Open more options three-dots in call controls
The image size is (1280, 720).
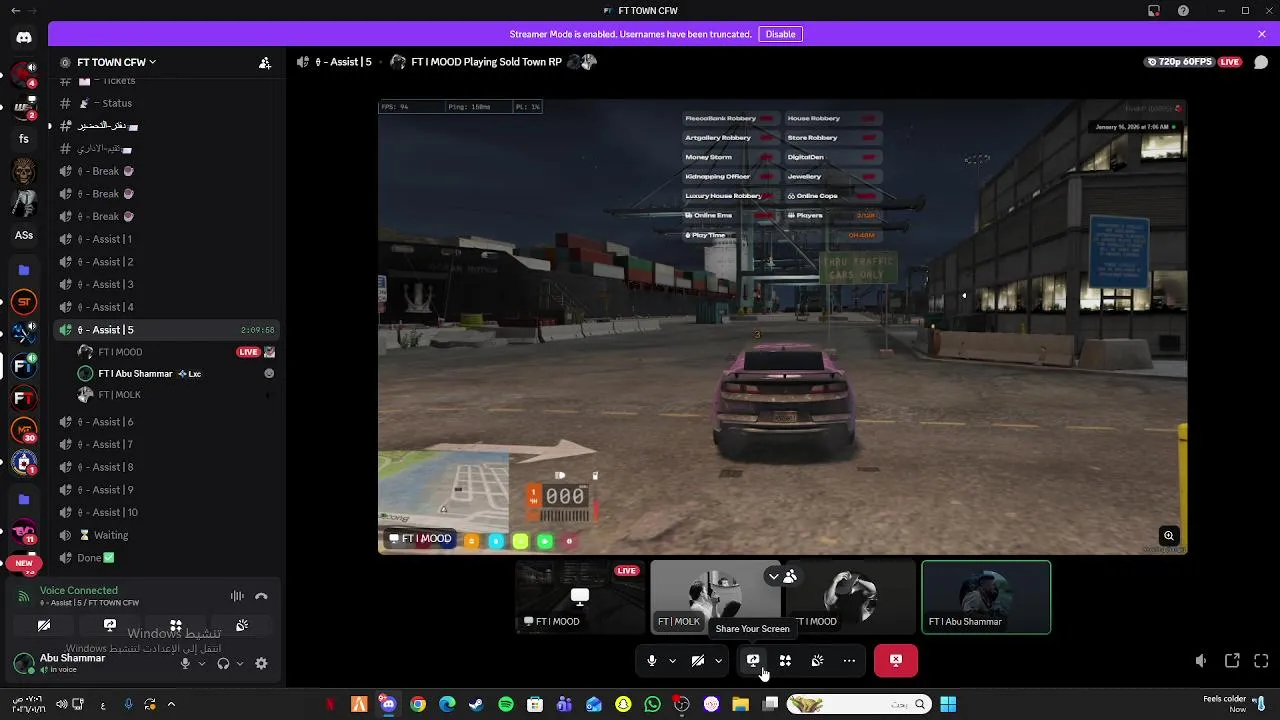(x=849, y=660)
